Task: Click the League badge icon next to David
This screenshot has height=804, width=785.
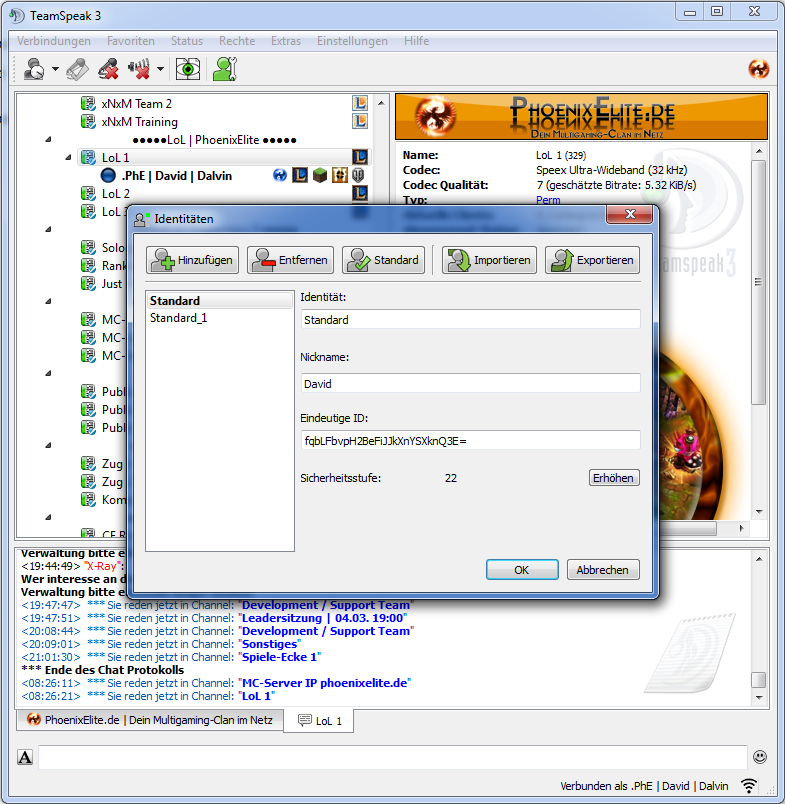Action: click(299, 175)
